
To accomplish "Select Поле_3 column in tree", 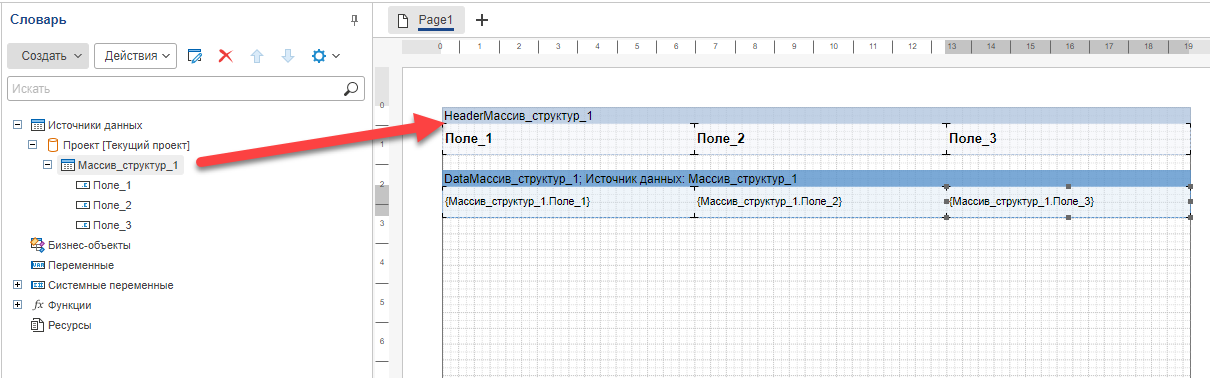I will (112, 225).
